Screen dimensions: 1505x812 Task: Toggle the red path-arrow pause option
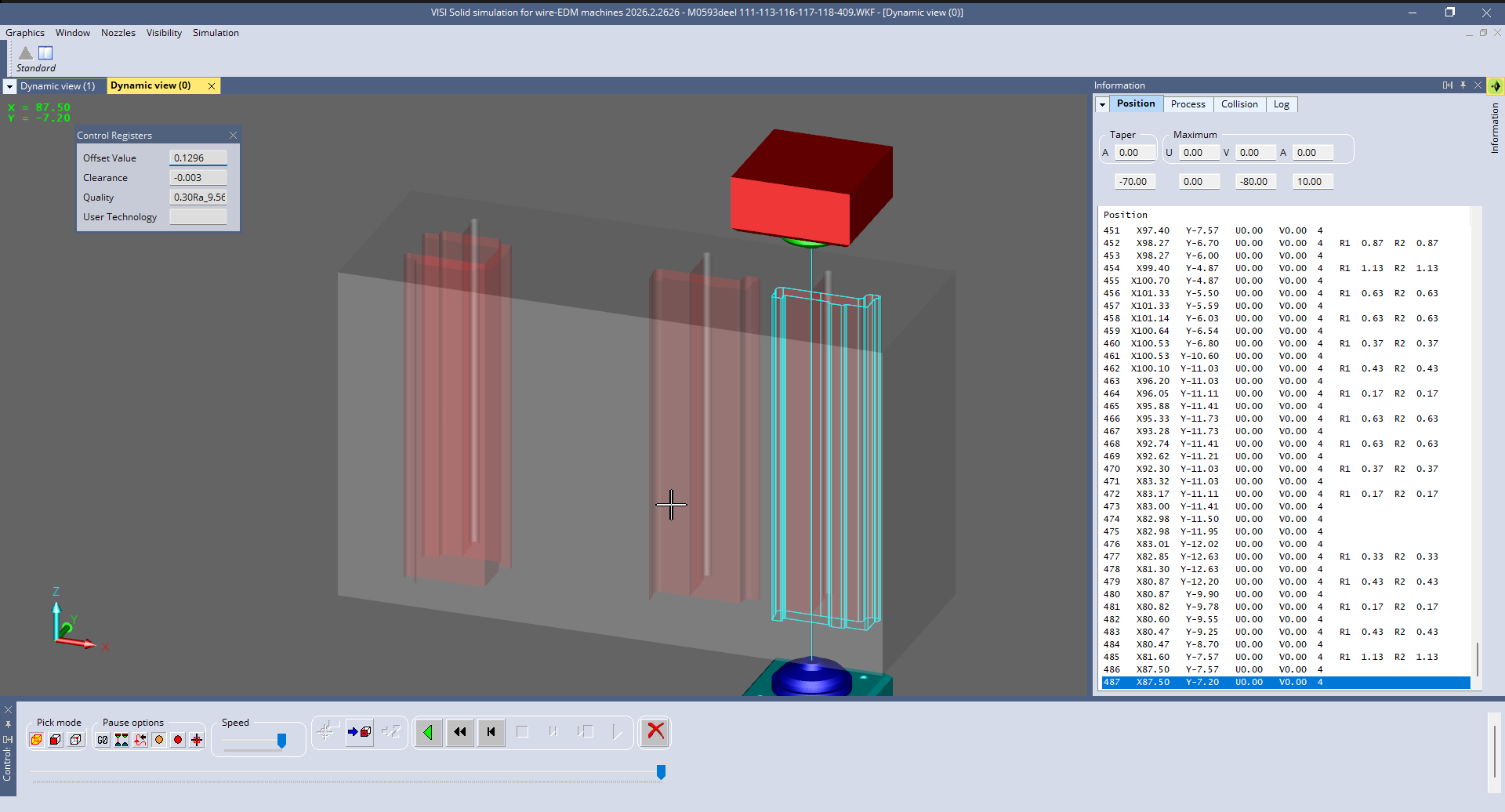(140, 740)
